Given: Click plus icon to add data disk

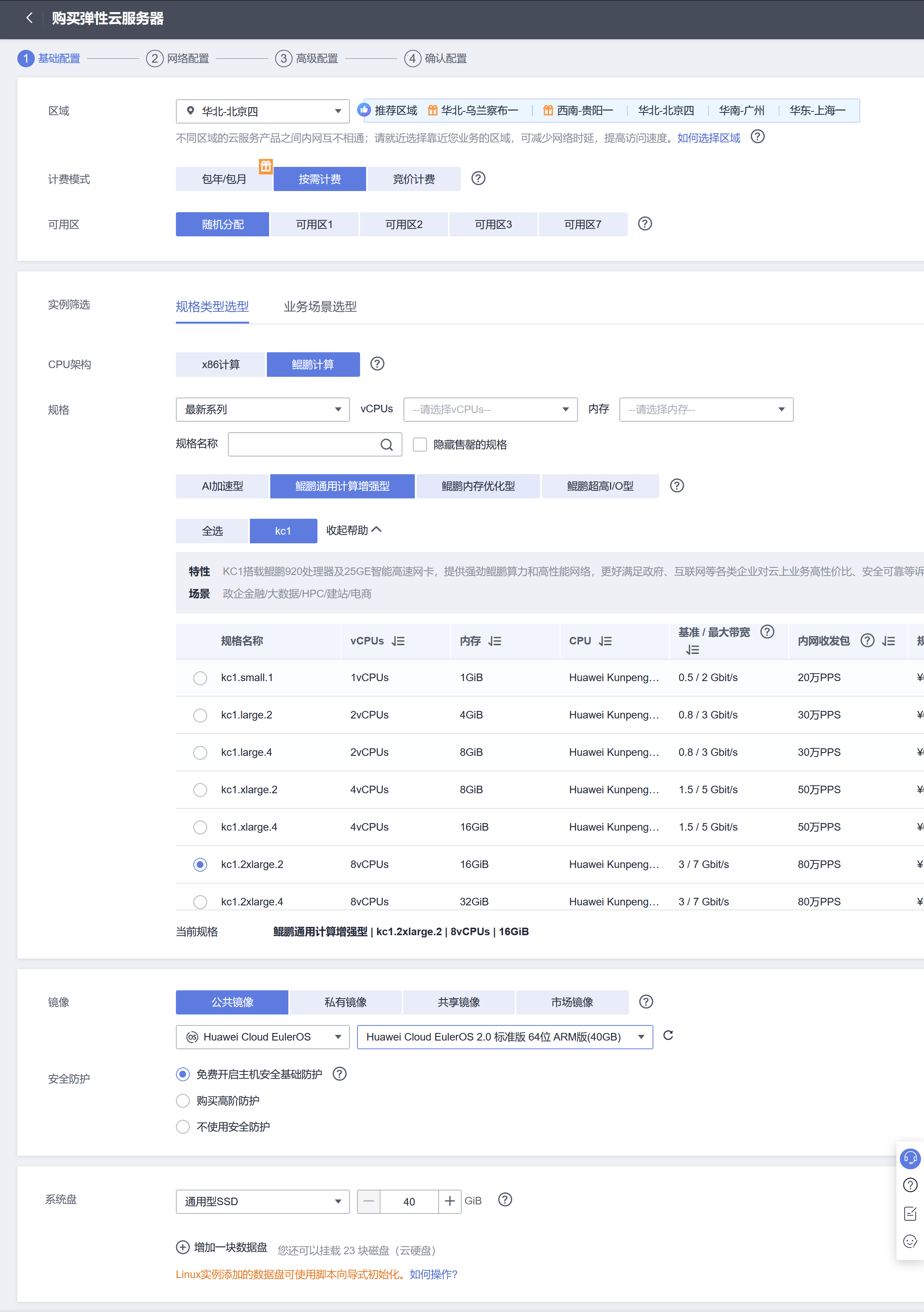Looking at the screenshot, I should [182, 1247].
